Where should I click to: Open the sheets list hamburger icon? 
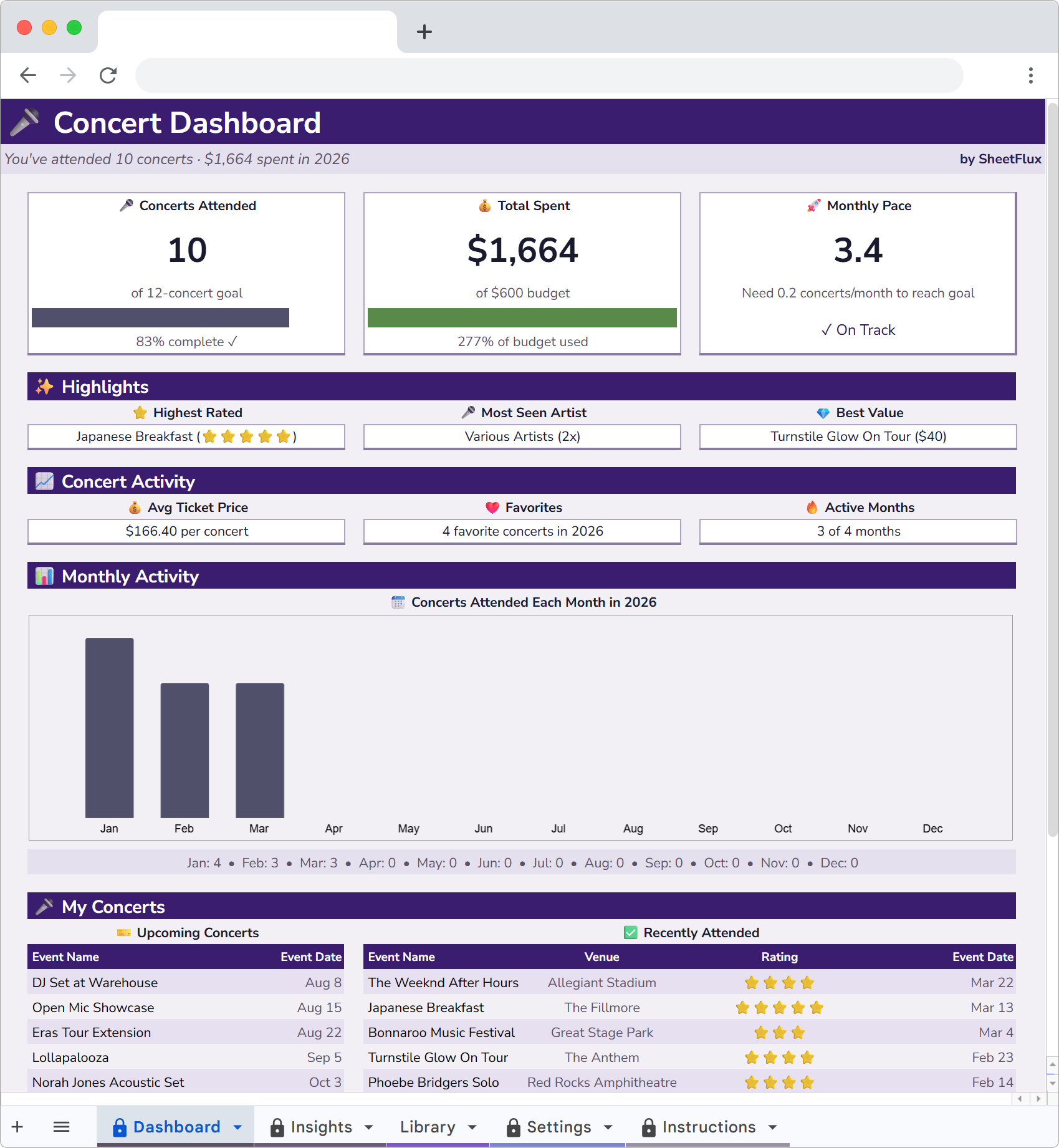61,1127
